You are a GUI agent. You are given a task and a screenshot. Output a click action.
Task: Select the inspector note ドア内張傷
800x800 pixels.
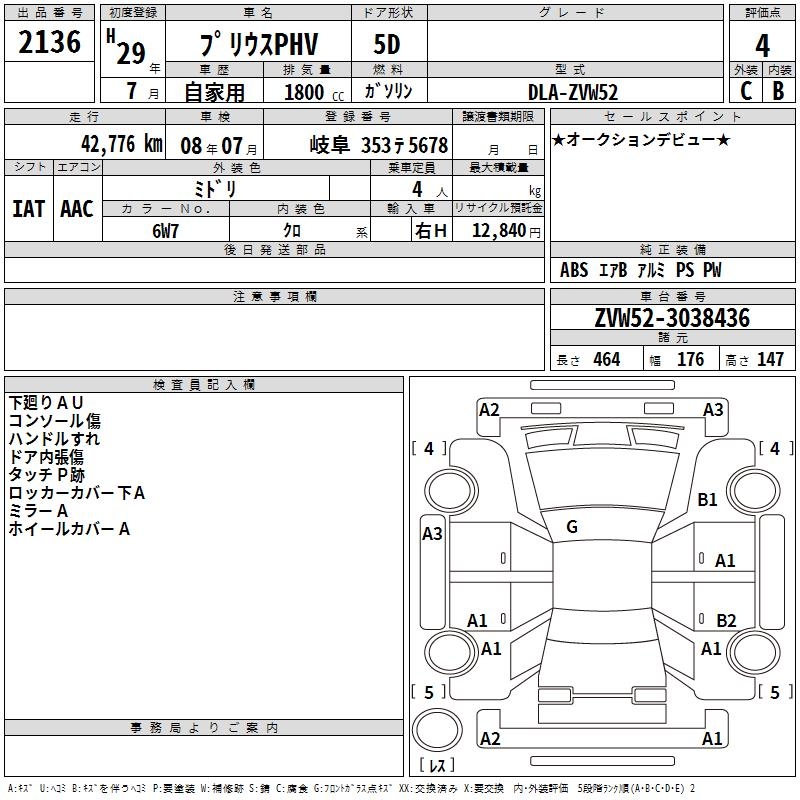tap(46, 457)
